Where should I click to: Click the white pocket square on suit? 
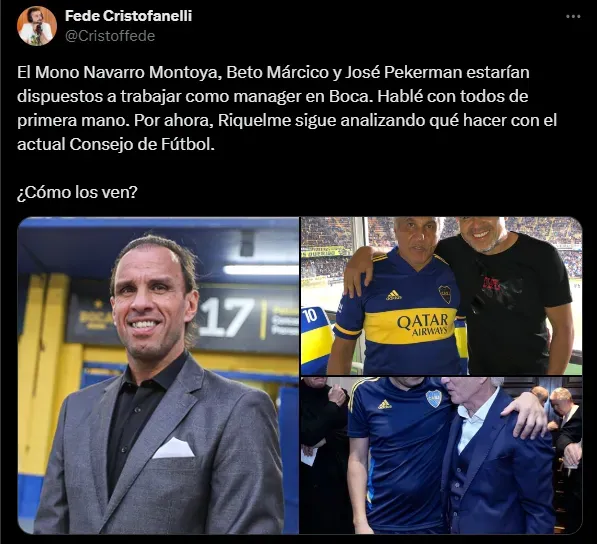click(174, 448)
